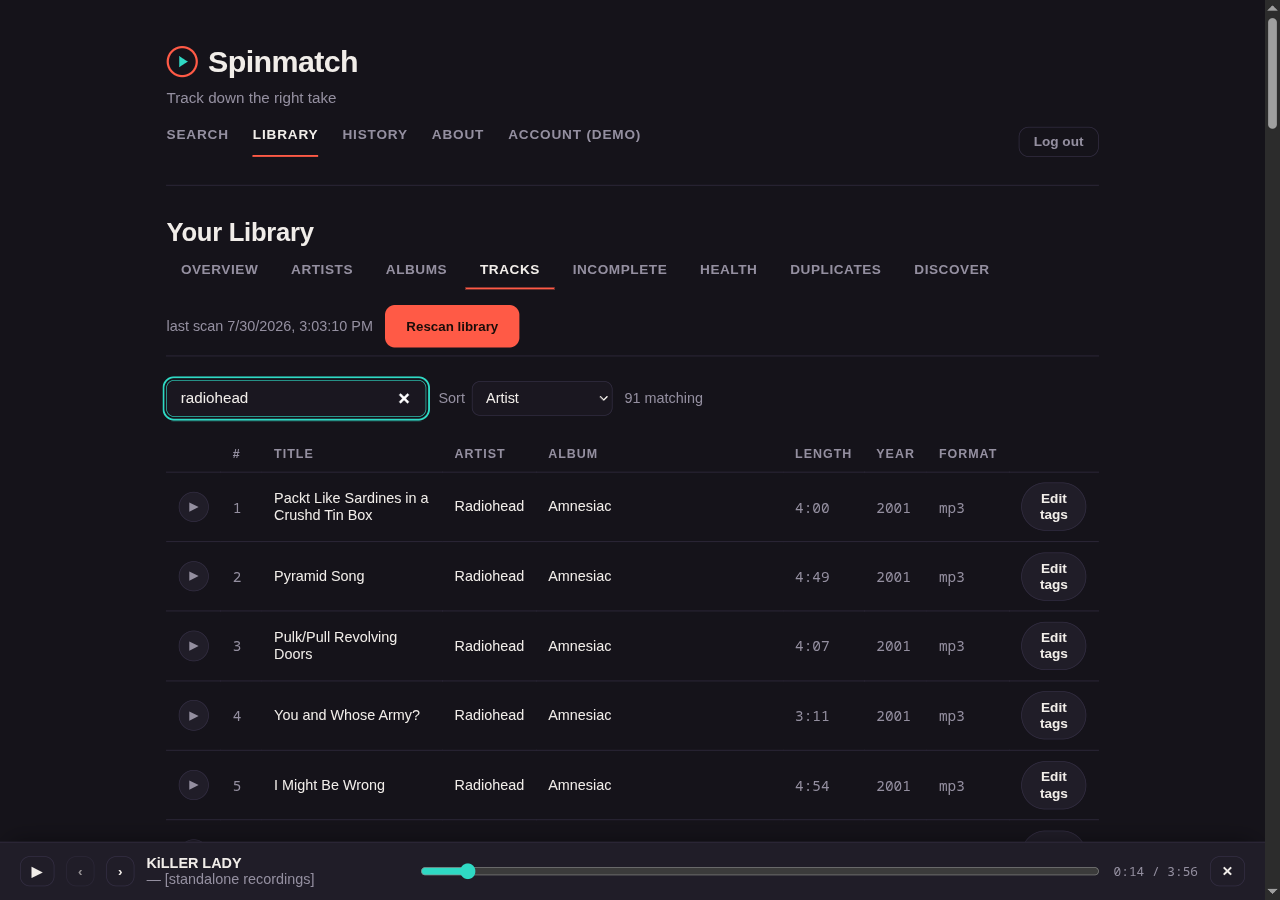Switch to the Artists library tab
The image size is (1280, 900).
click(x=322, y=270)
